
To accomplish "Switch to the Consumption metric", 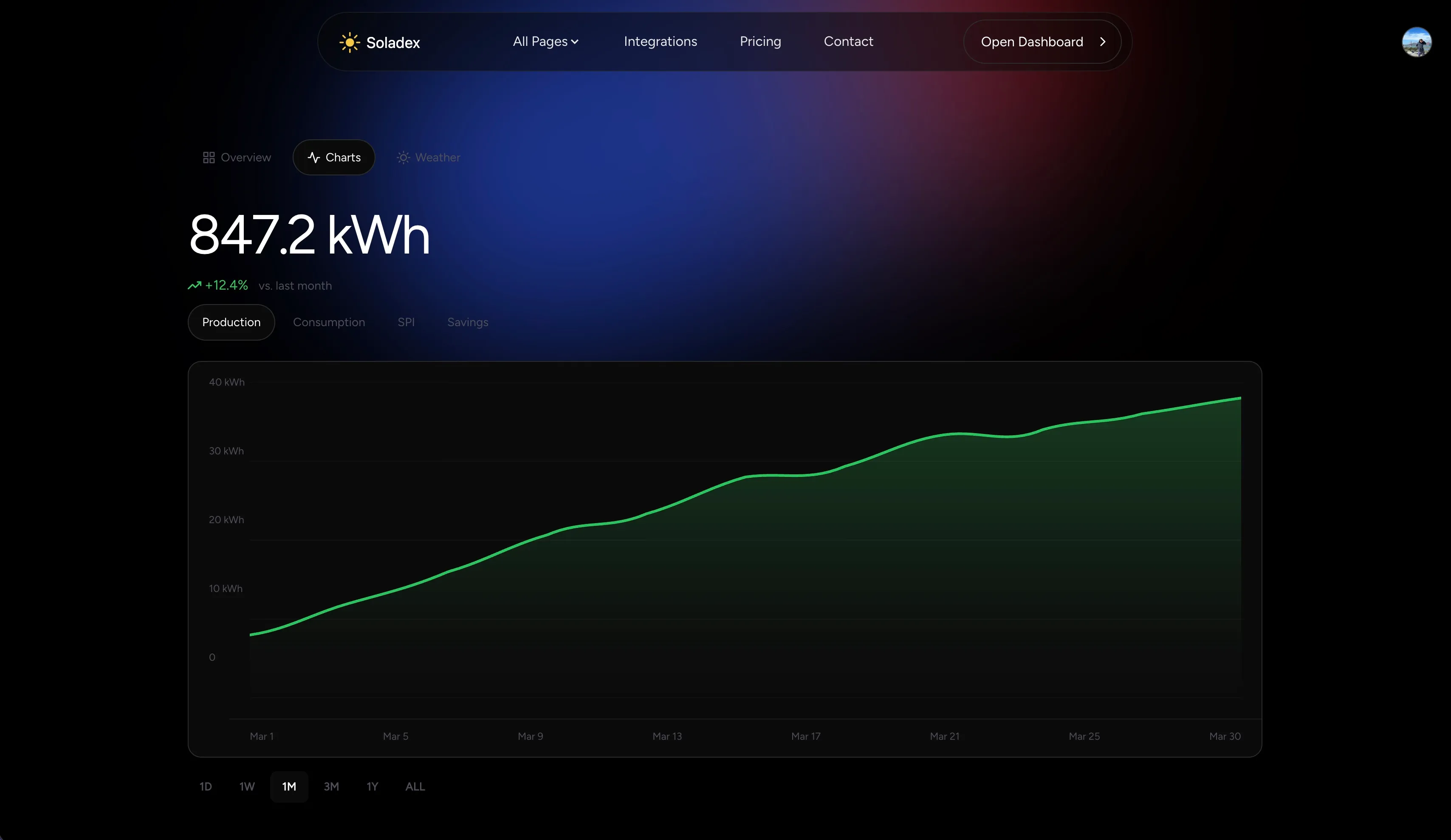I will point(329,322).
